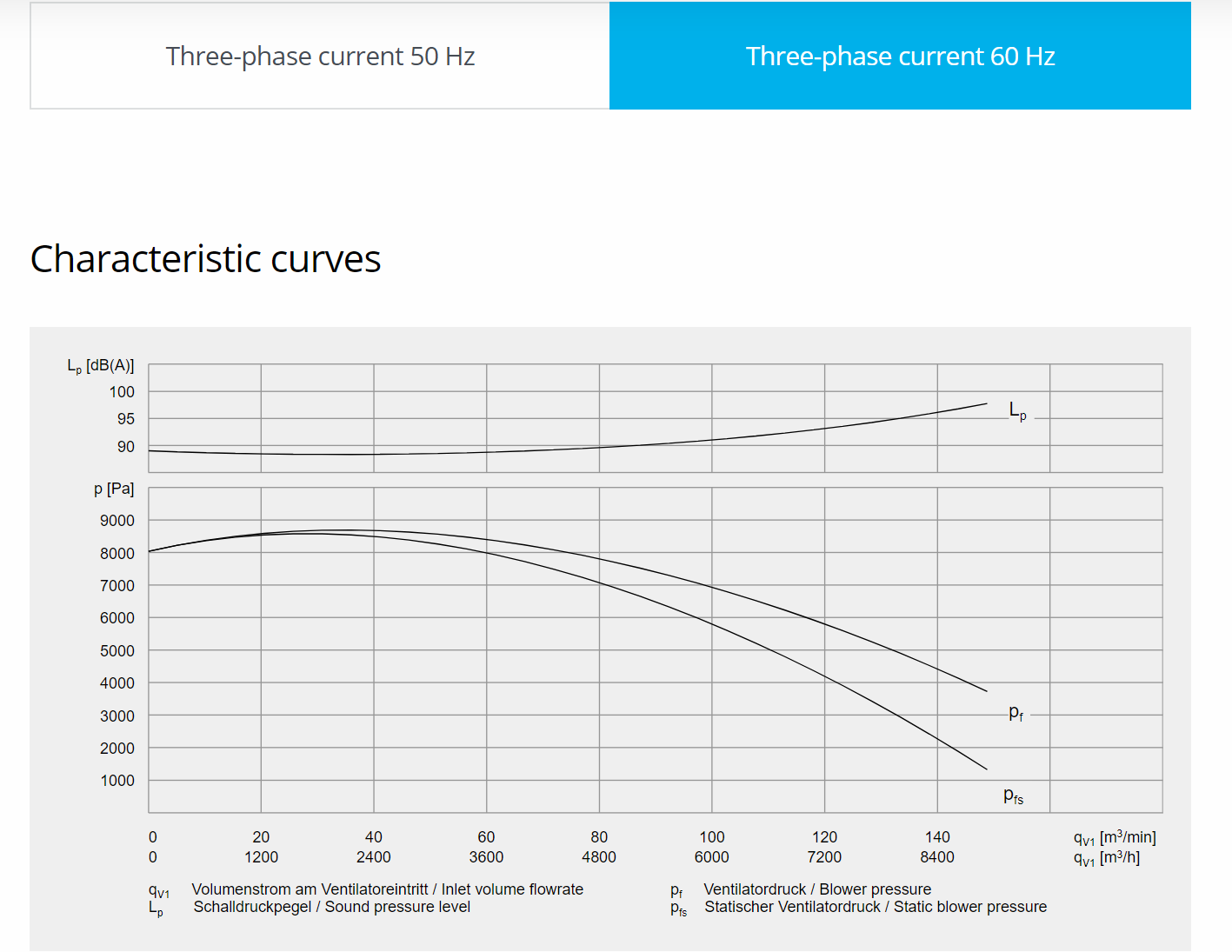Click the Ventilatordruck / Blower pressure legend text
The height and width of the screenshot is (952, 1232).
[817, 889]
